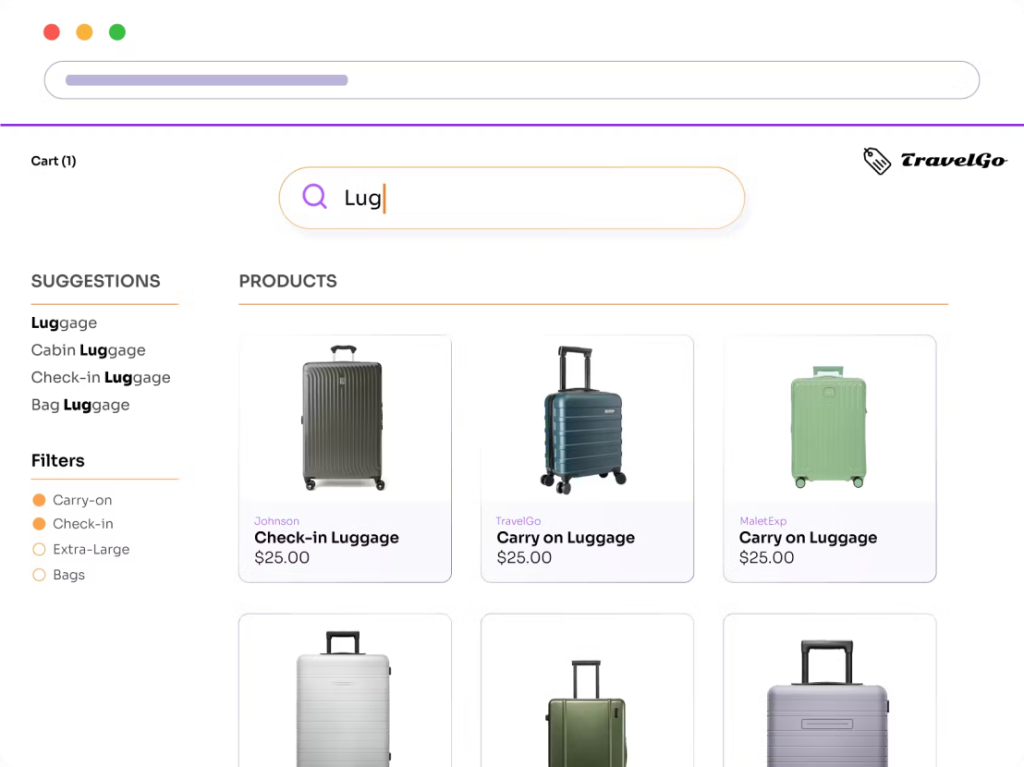Pick Check-in Luggage suggestion
The image size is (1024, 767).
click(x=101, y=377)
